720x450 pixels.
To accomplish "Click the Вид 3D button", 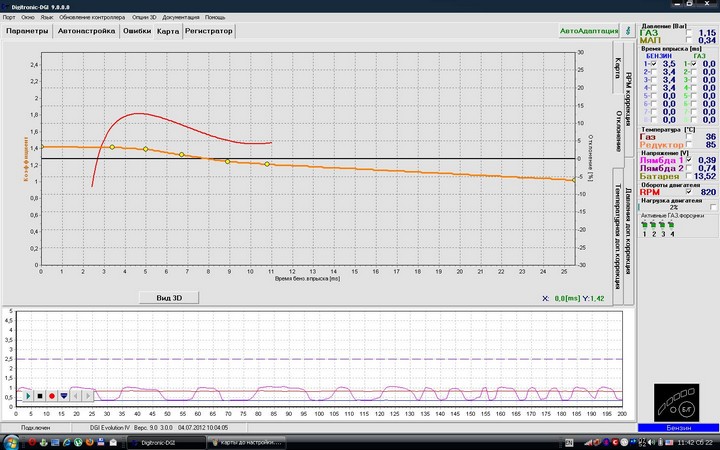I will pyautogui.click(x=170, y=297).
